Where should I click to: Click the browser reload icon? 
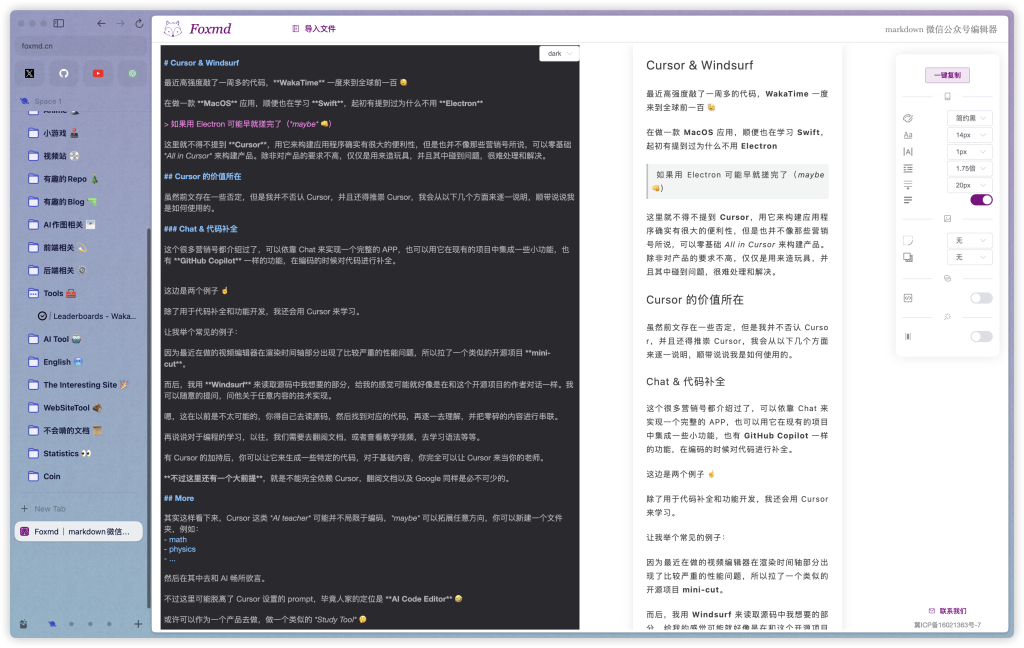tap(139, 23)
